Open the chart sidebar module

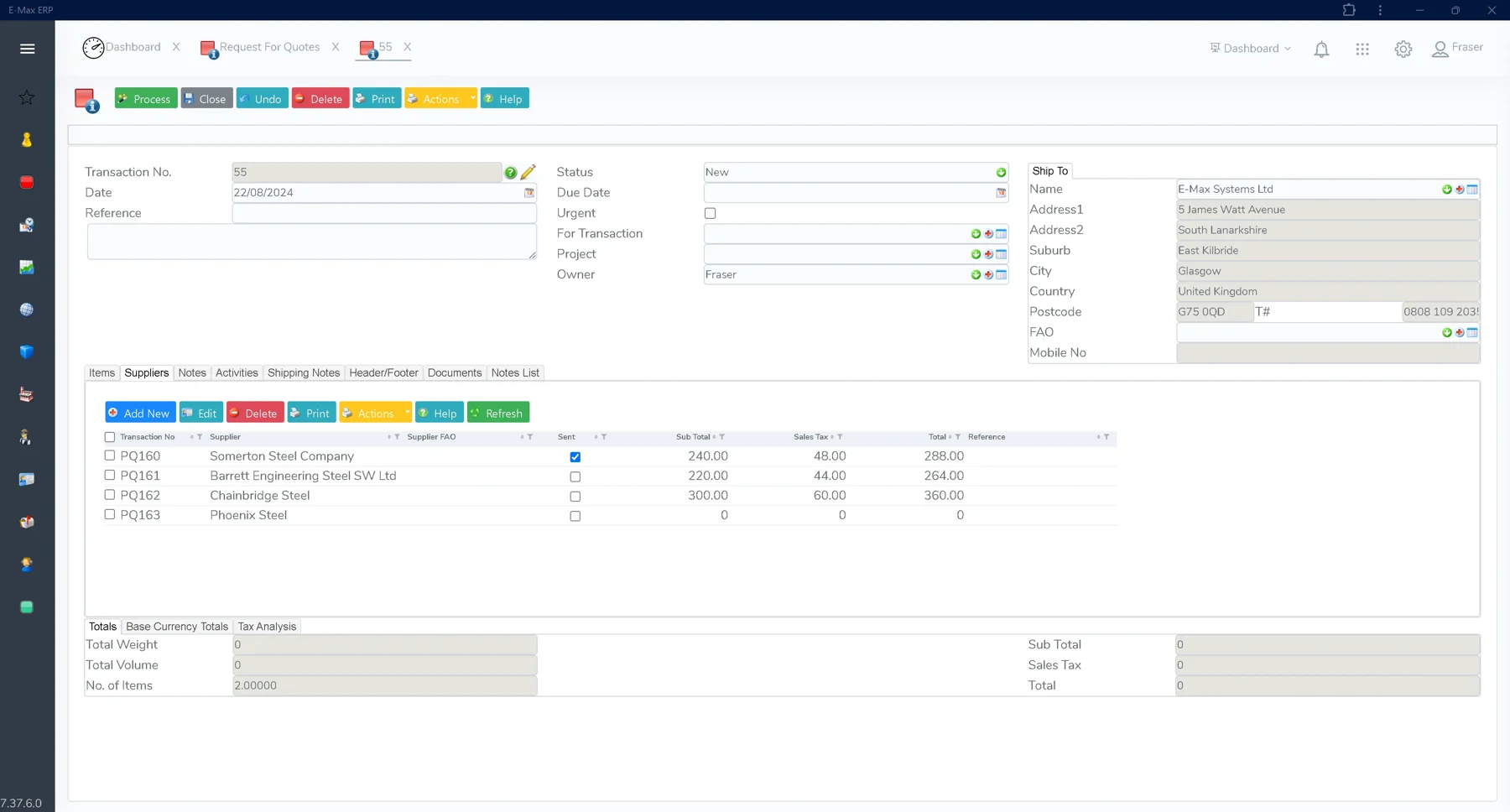click(27, 268)
